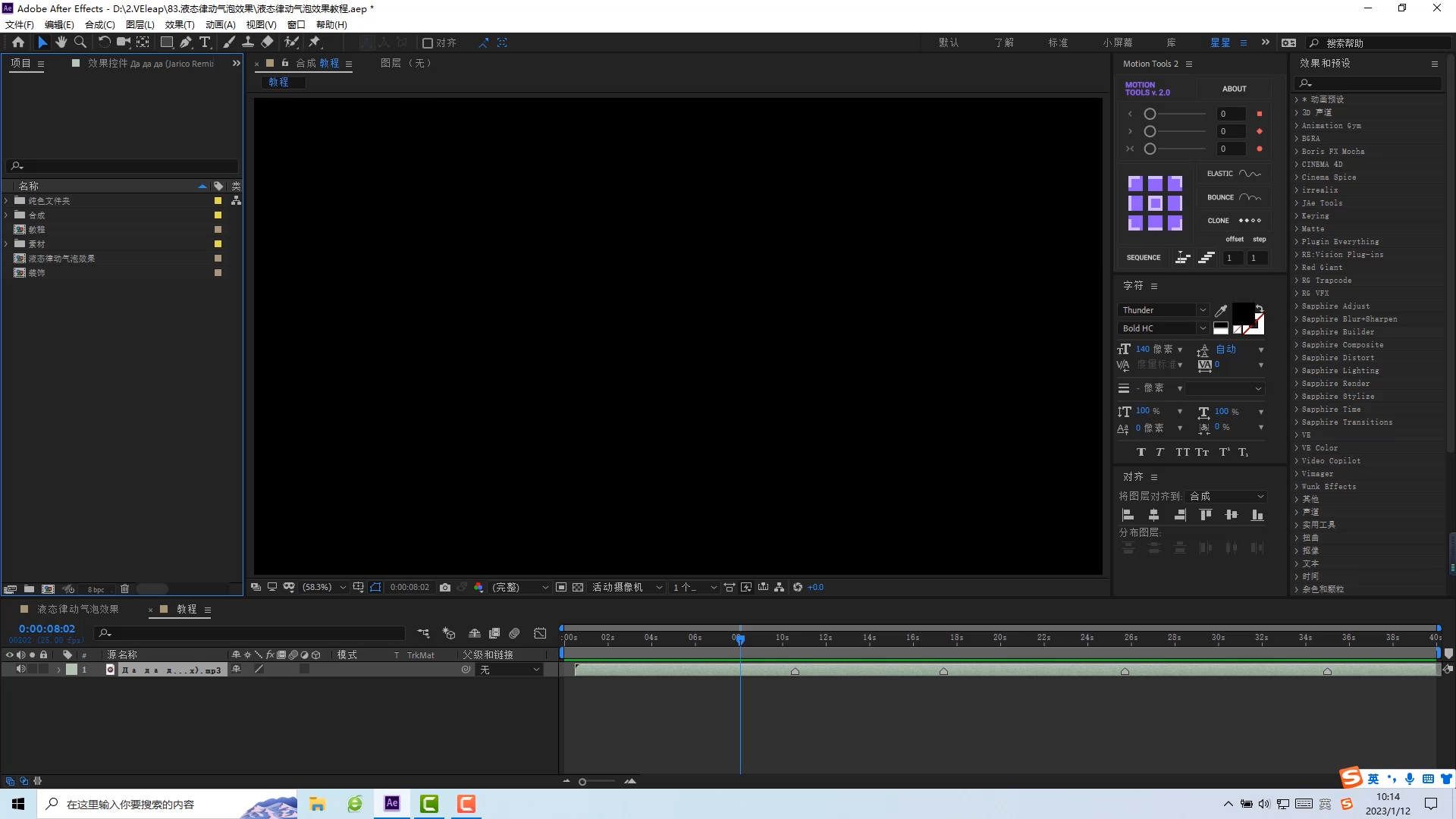Toggle the composition lock icon

285,63
